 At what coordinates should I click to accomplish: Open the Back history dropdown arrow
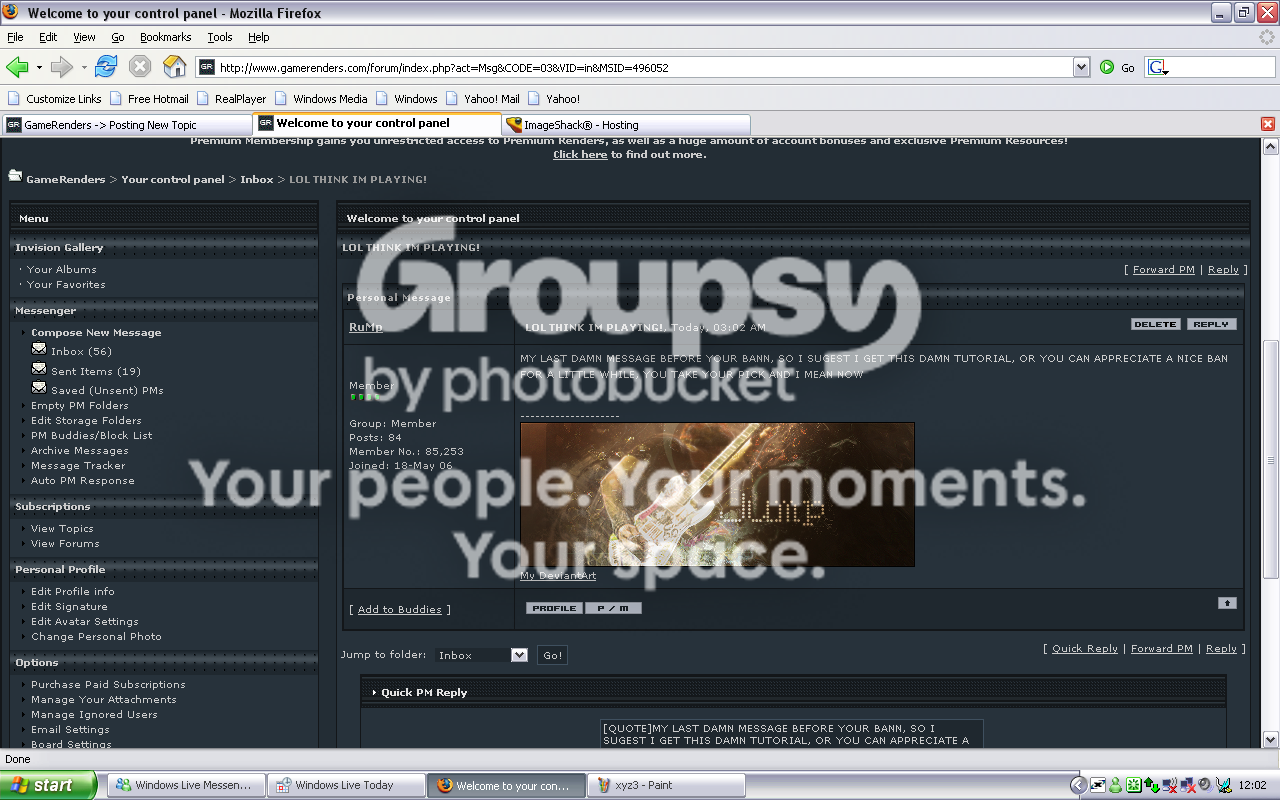(x=39, y=68)
